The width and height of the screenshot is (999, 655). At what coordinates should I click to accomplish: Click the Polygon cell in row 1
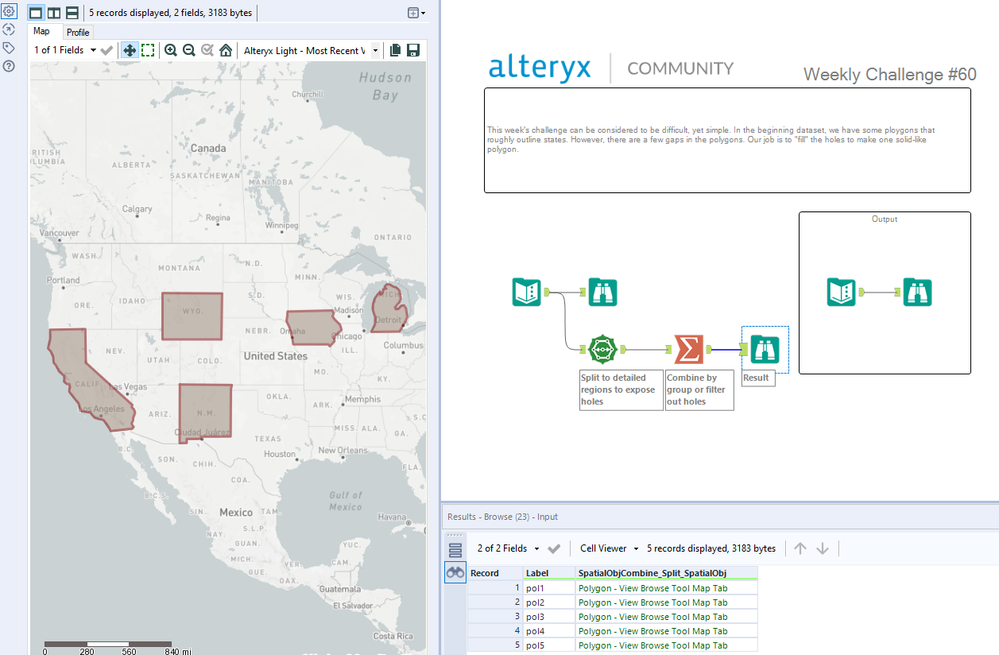[x=666, y=588]
